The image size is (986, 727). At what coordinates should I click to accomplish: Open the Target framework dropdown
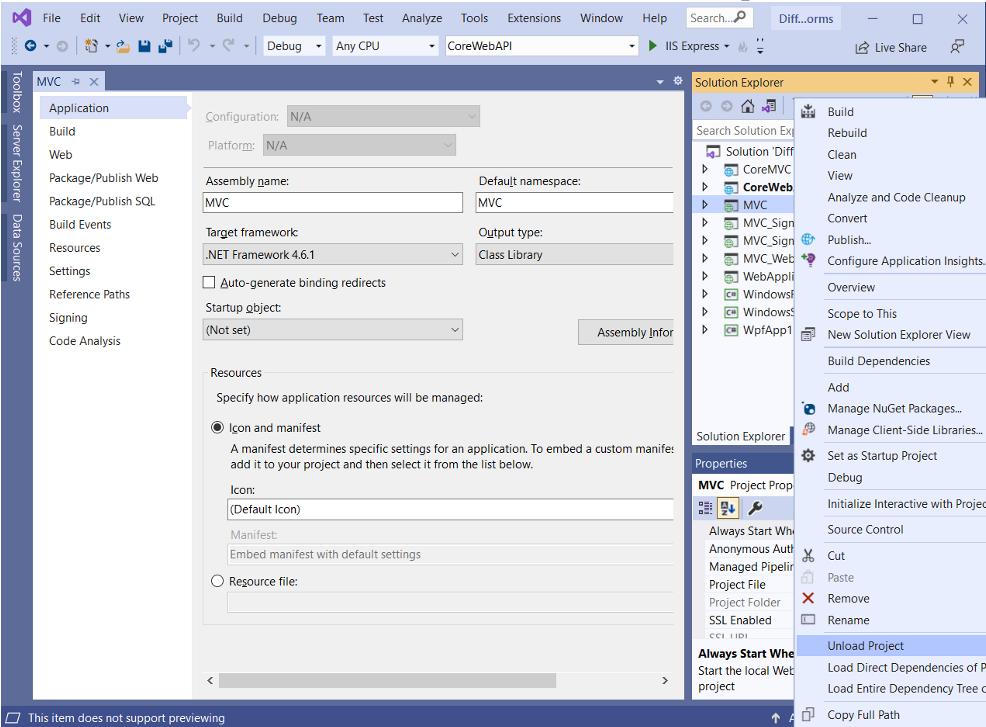point(333,255)
